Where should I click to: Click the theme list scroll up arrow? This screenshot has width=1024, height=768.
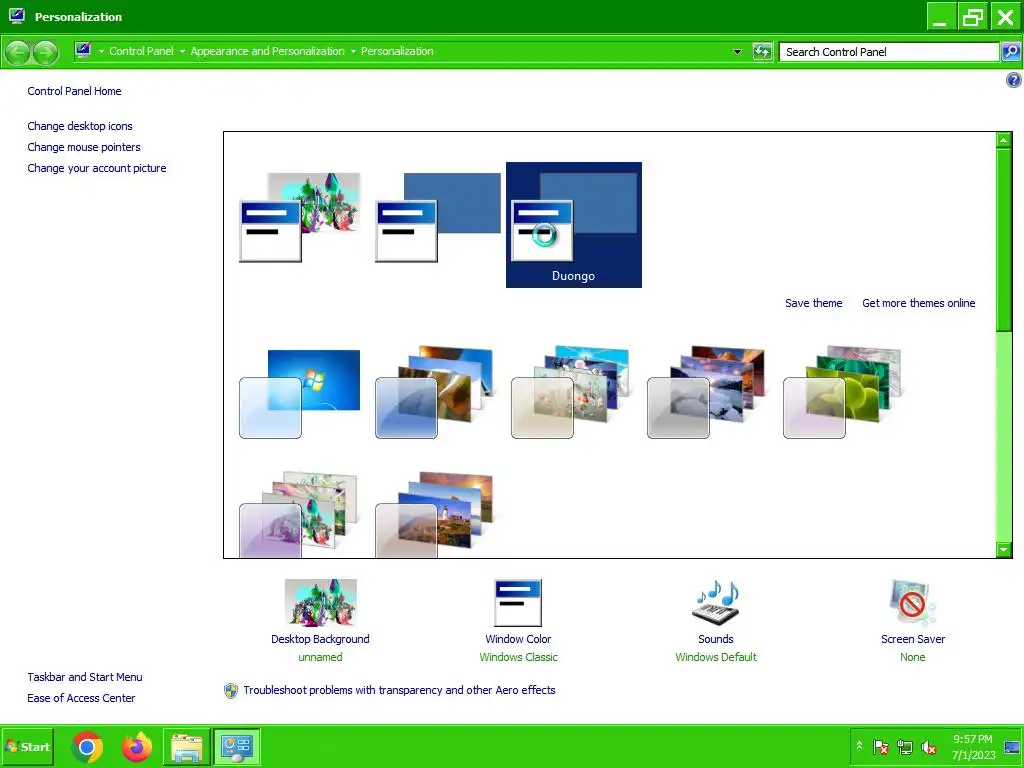(x=1004, y=140)
